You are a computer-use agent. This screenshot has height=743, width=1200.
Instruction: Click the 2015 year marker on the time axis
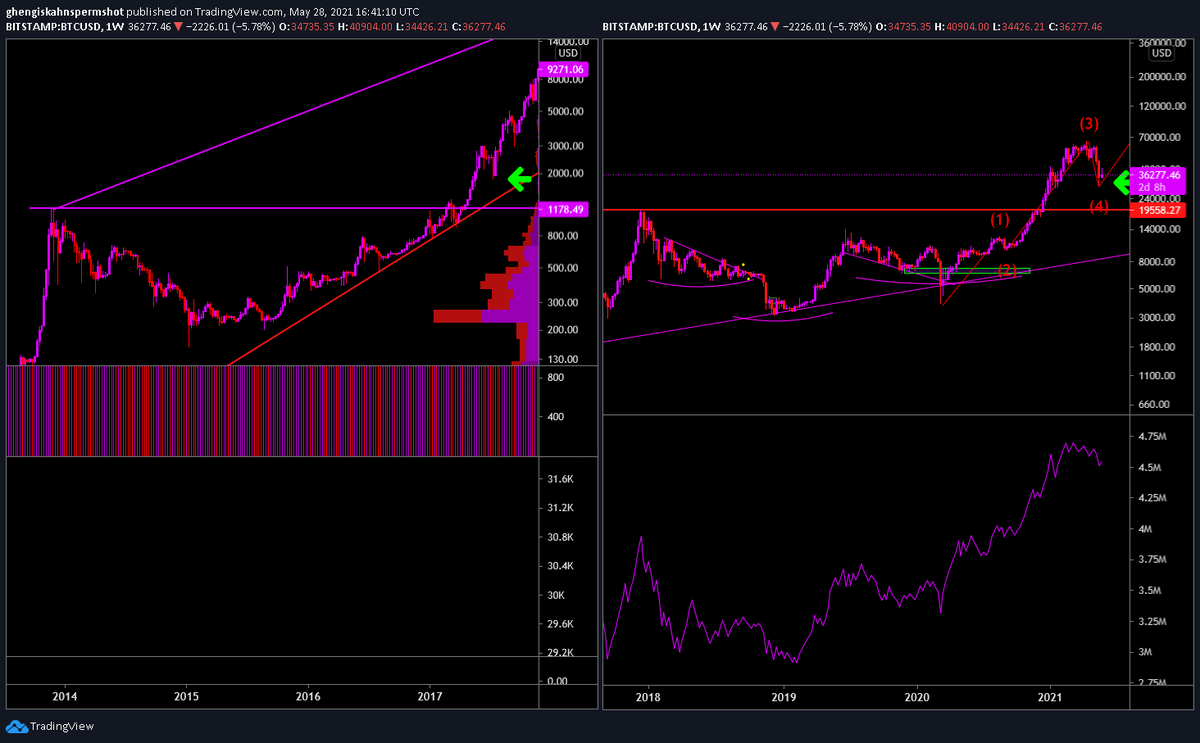[187, 696]
